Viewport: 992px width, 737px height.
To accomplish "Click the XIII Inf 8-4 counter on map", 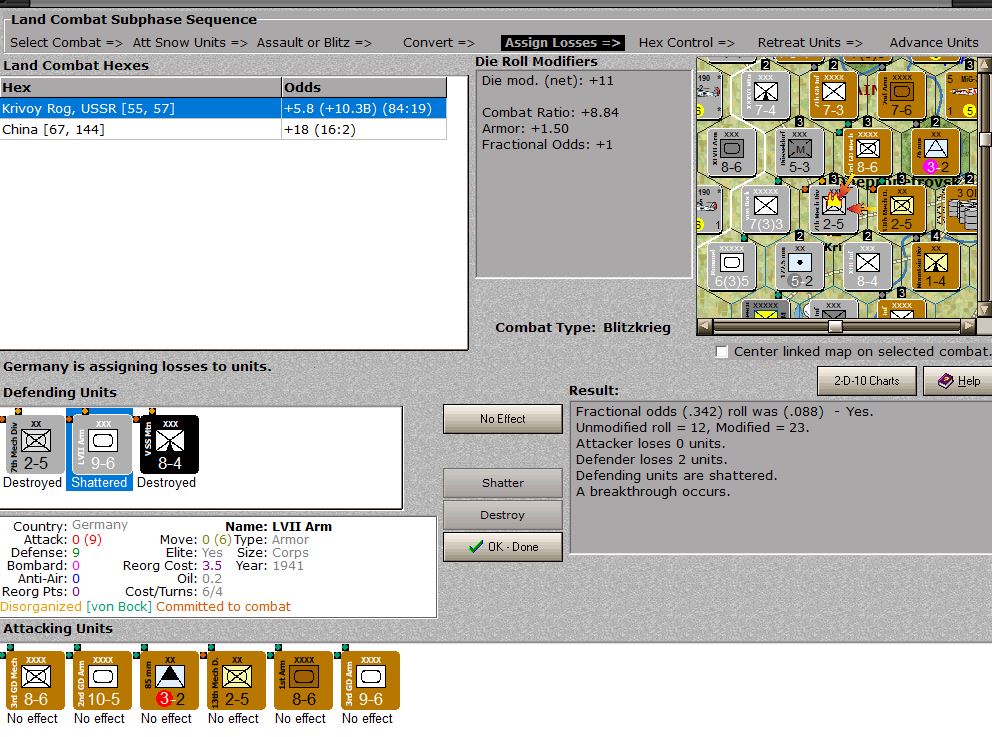I will (867, 268).
